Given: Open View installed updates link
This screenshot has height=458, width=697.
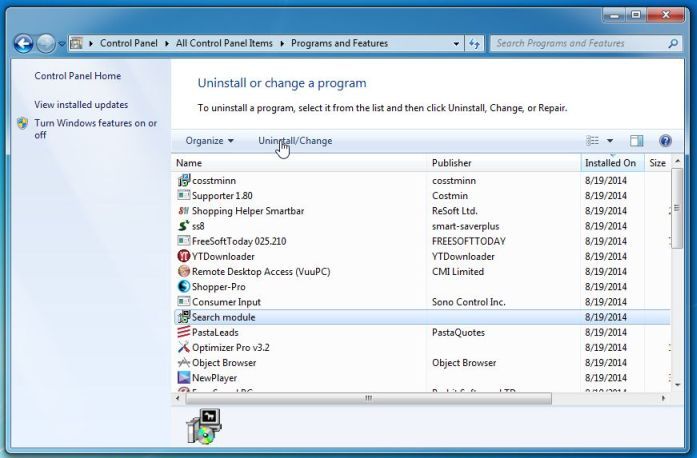Looking at the screenshot, I should coord(81,104).
